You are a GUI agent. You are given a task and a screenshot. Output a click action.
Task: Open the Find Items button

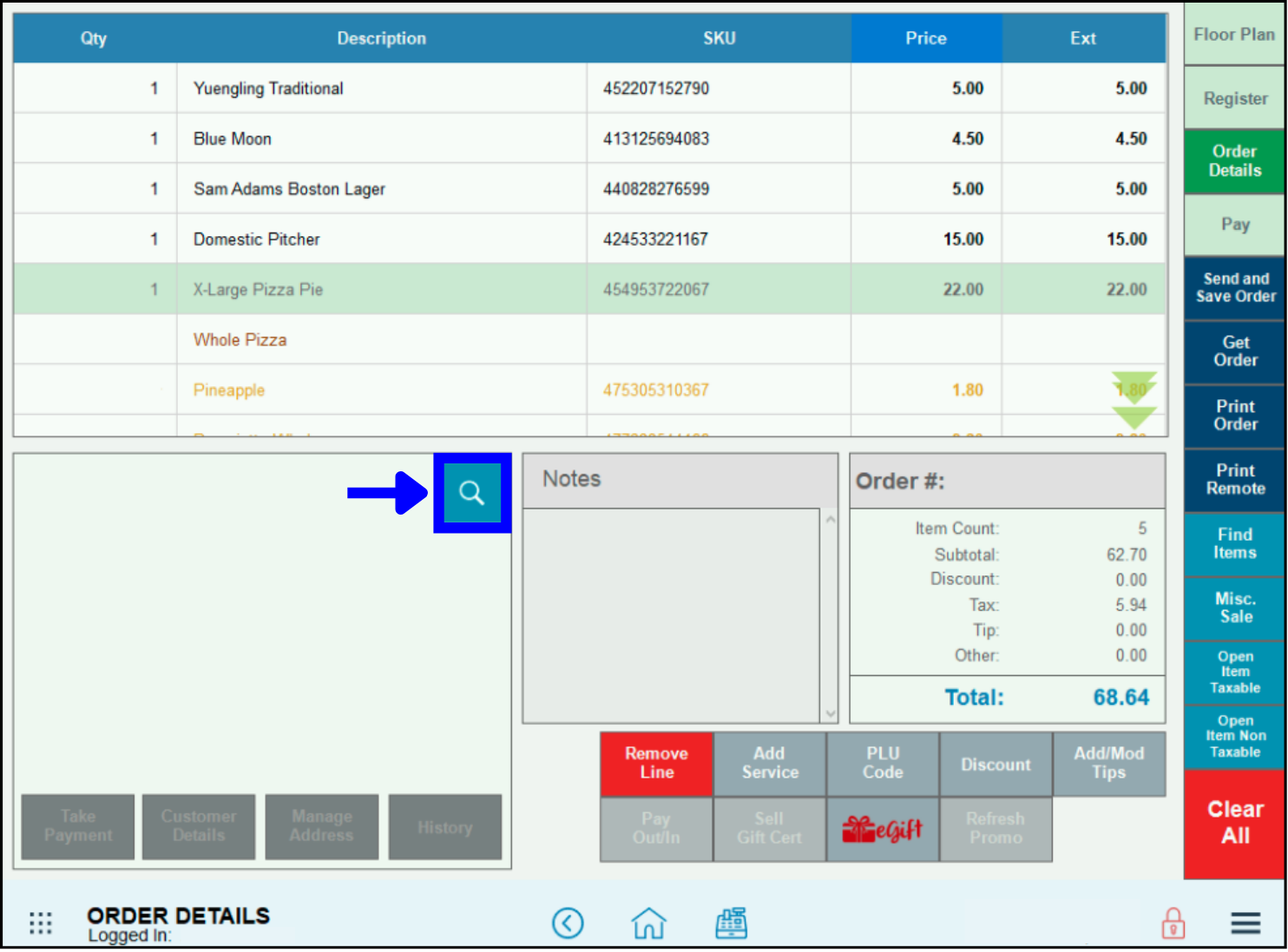point(1233,544)
